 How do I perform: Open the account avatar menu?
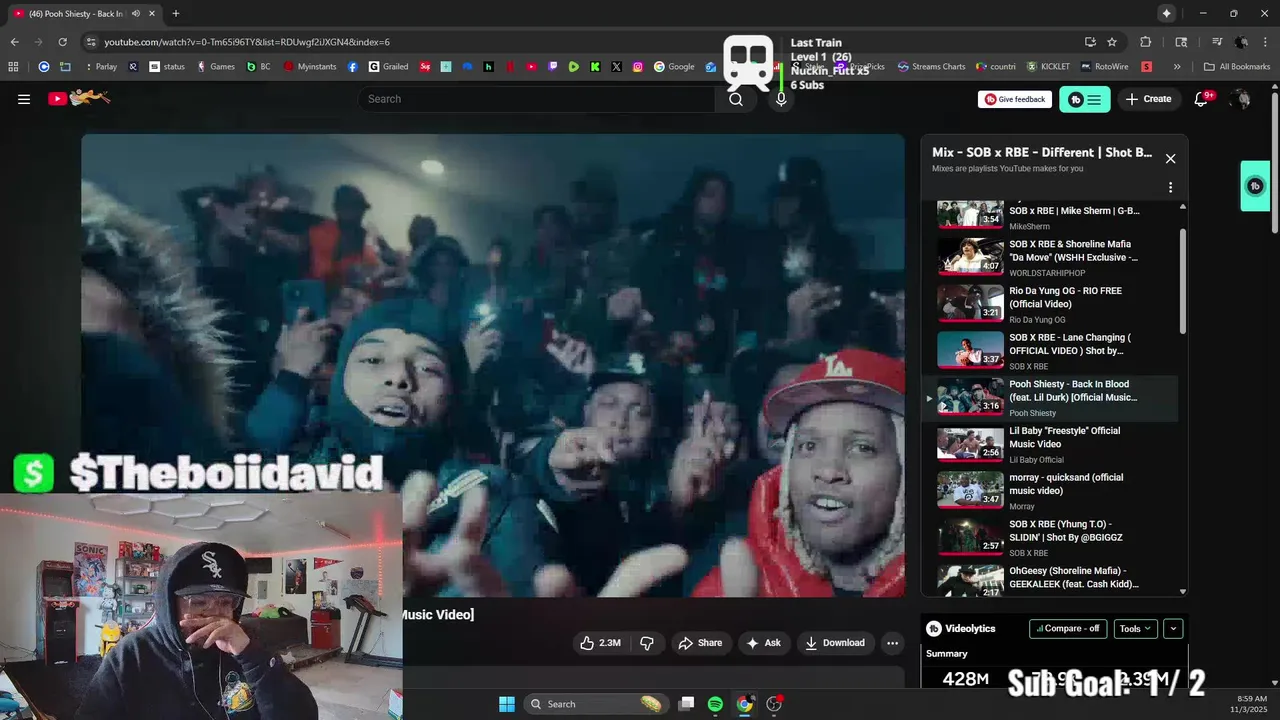click(x=1240, y=99)
